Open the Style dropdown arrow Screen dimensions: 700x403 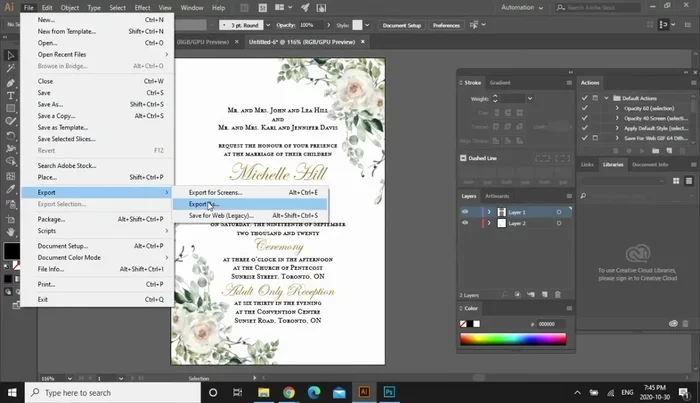click(x=367, y=25)
